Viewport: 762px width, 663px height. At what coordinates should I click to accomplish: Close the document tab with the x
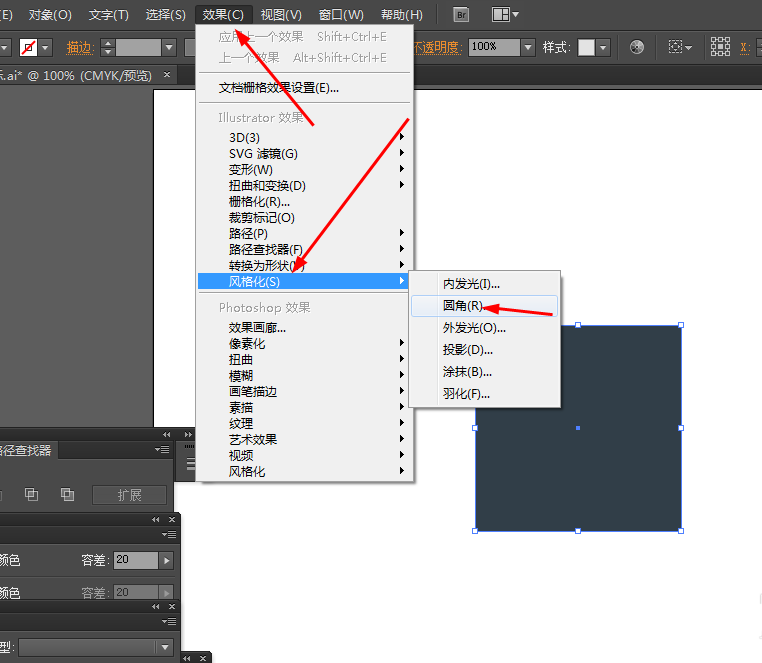[x=167, y=74]
